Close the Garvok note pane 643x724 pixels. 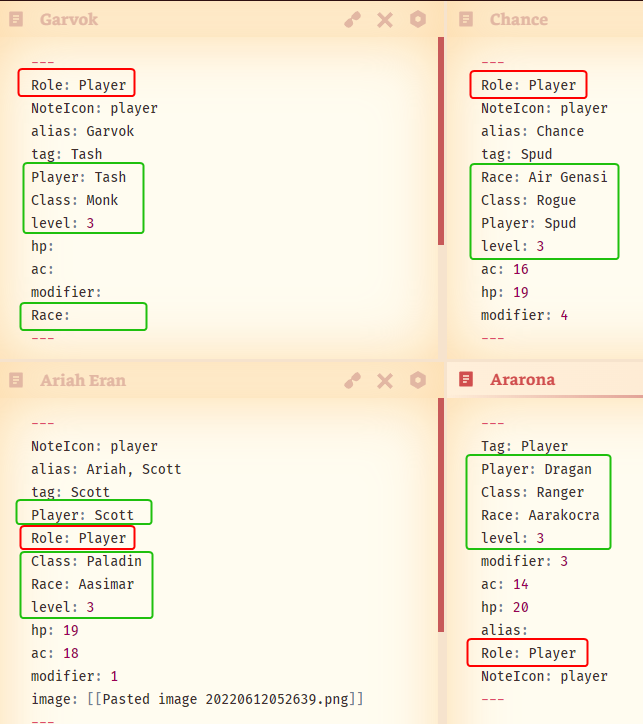385,20
